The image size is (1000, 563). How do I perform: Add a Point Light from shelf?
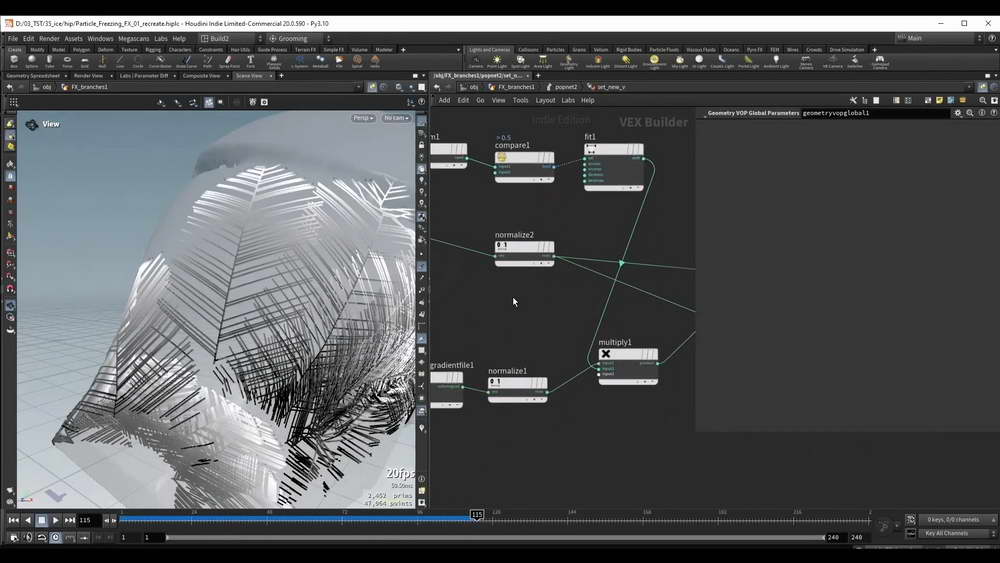point(497,61)
